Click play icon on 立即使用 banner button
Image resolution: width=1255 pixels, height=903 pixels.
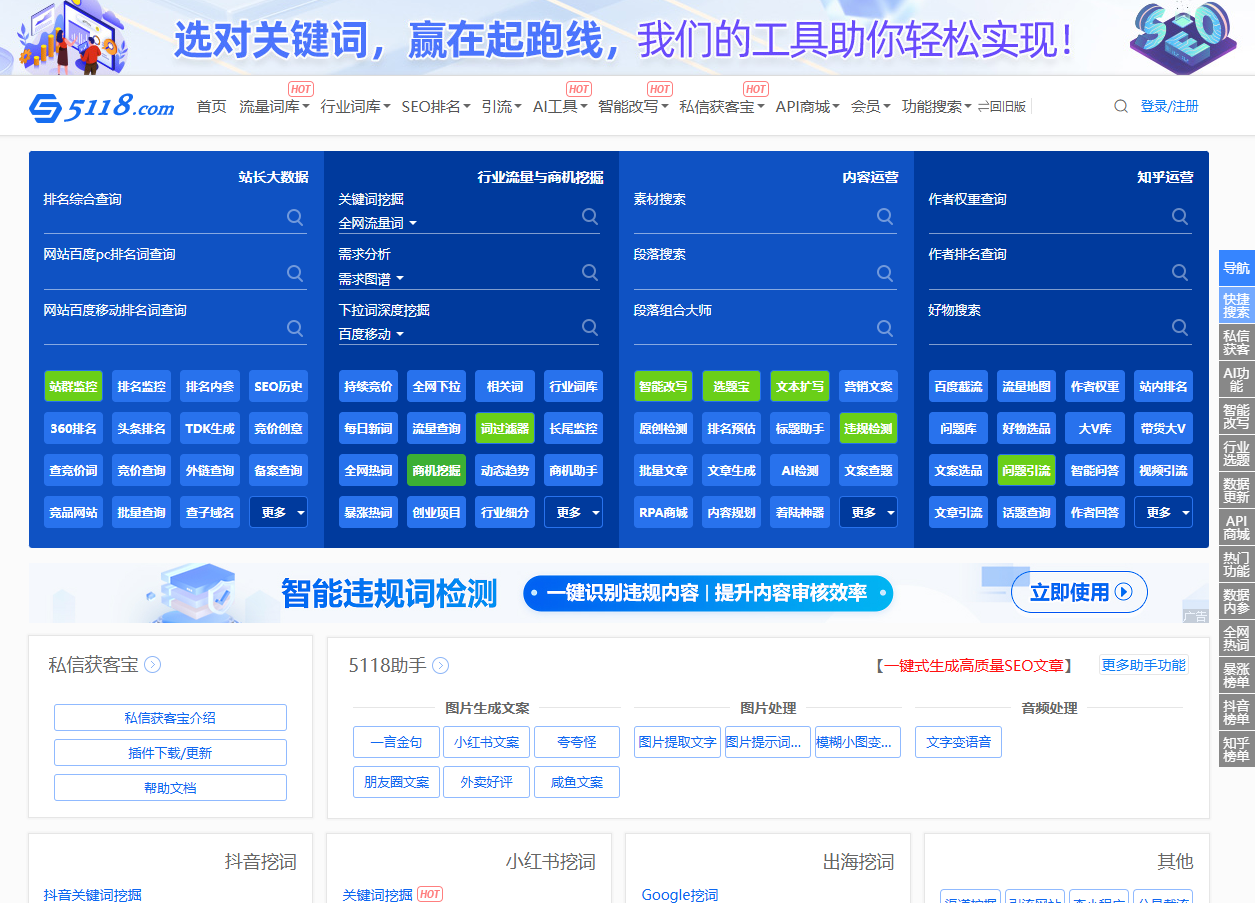click(x=1124, y=592)
